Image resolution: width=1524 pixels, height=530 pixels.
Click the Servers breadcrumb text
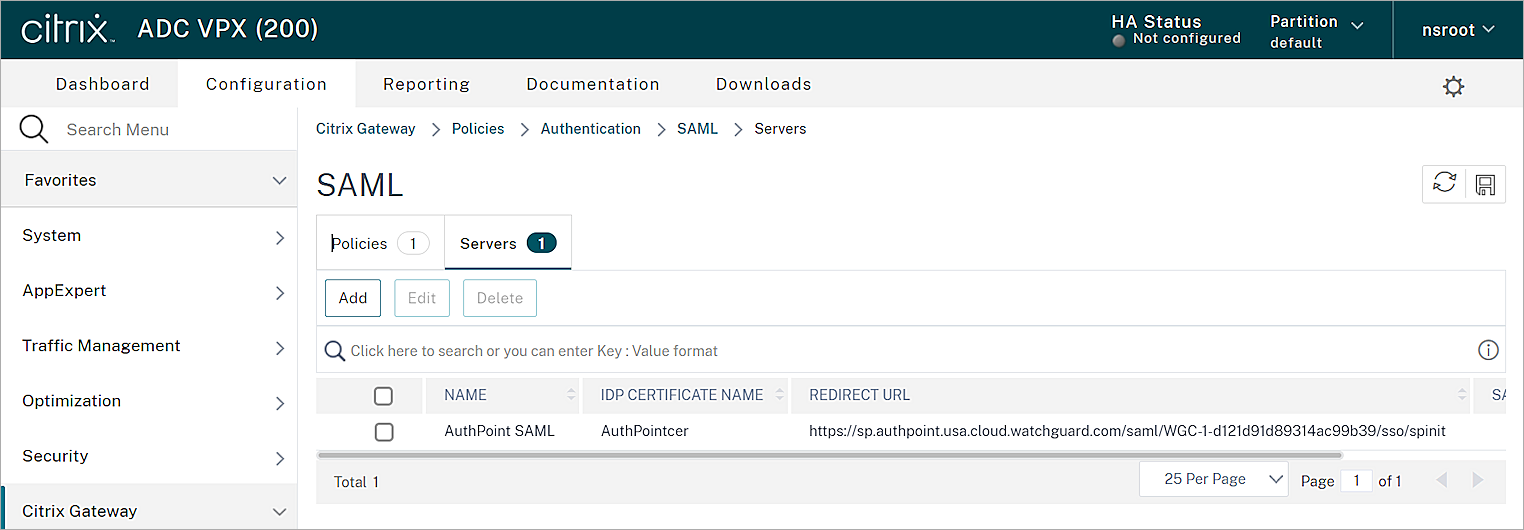[x=780, y=129]
